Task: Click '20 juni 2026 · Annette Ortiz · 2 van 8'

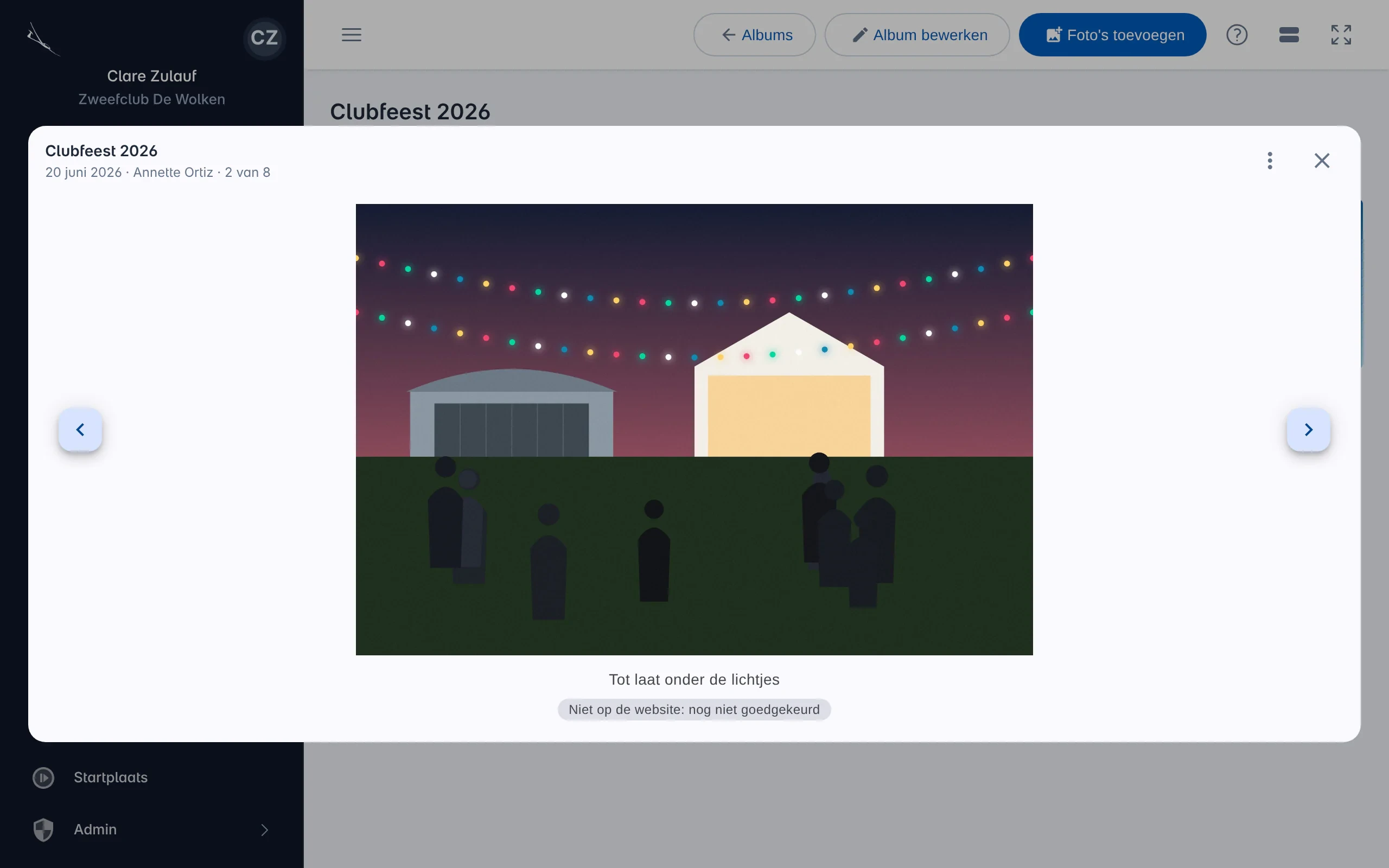Action: pyautogui.click(x=158, y=172)
